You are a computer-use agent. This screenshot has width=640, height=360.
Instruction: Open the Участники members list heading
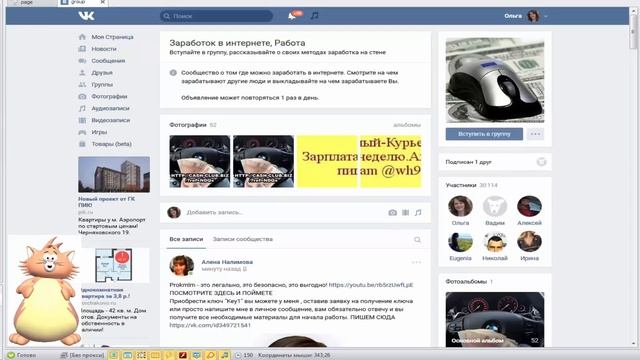(461, 185)
